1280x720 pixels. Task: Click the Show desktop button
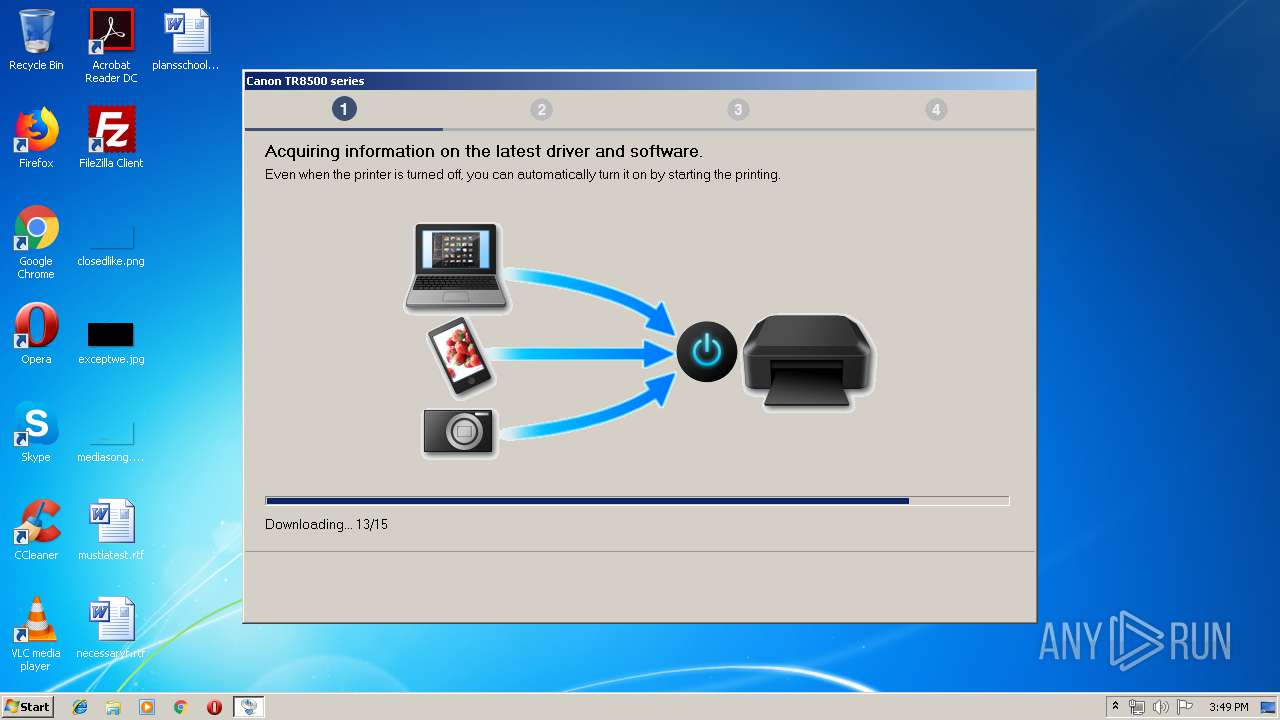coord(1270,707)
